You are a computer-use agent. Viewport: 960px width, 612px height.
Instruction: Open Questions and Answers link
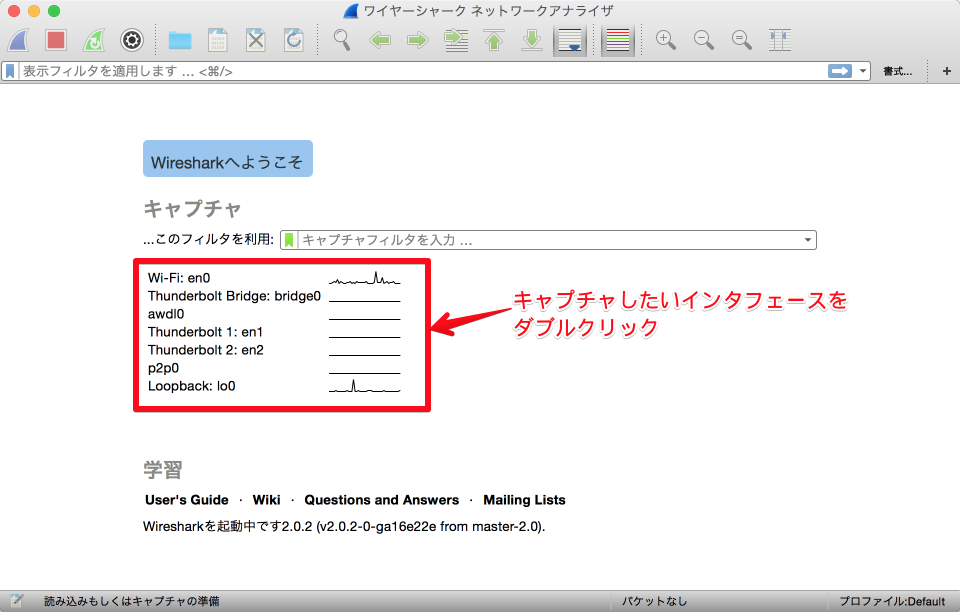click(381, 500)
